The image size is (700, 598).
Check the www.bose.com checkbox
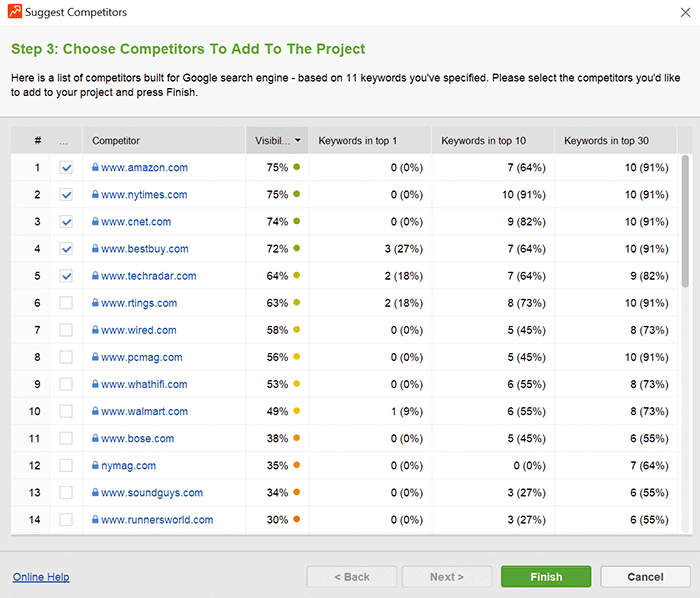[x=66, y=439]
